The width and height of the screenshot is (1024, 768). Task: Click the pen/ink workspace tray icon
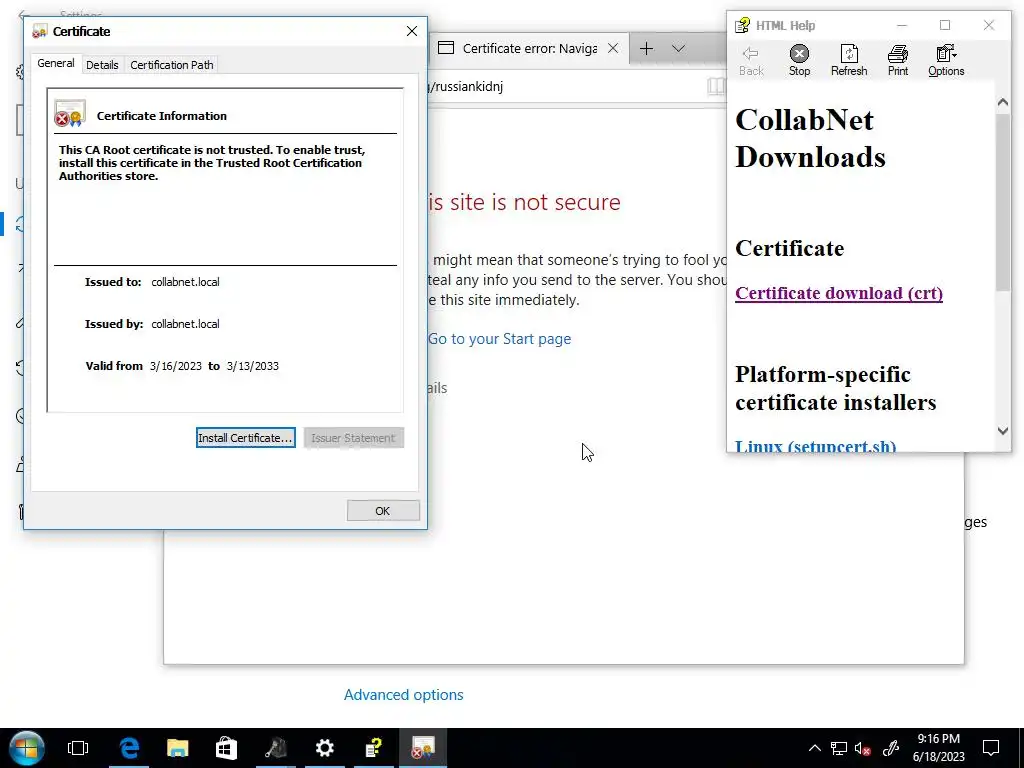[891, 748]
